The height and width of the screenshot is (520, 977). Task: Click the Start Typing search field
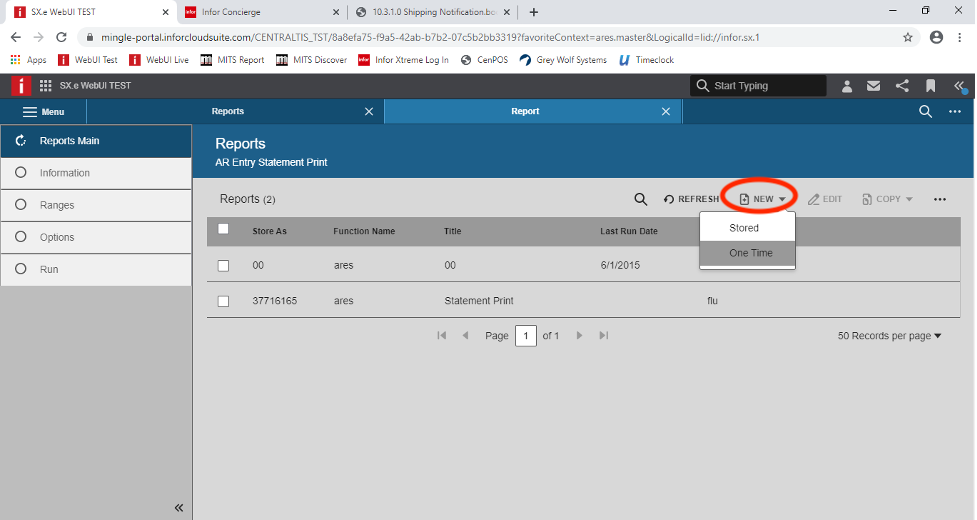758,86
